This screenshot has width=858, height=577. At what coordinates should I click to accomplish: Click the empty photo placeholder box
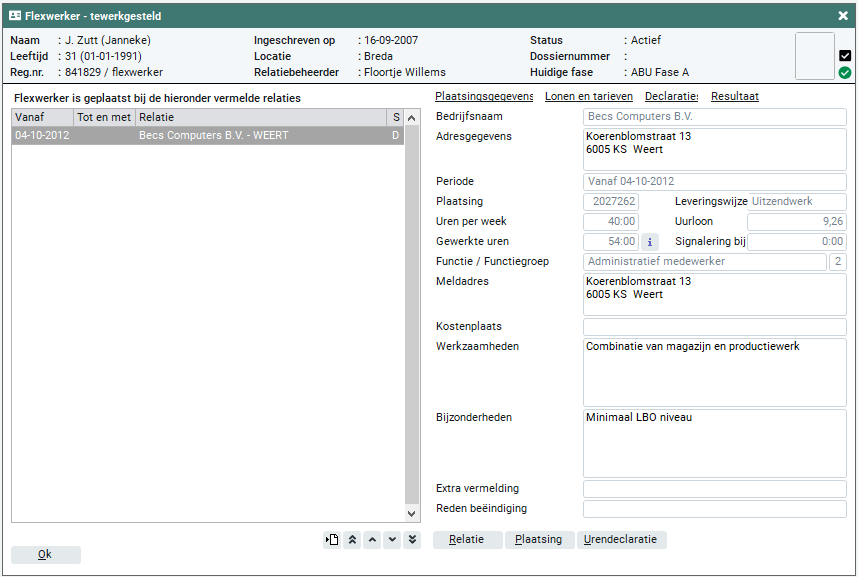(x=814, y=56)
